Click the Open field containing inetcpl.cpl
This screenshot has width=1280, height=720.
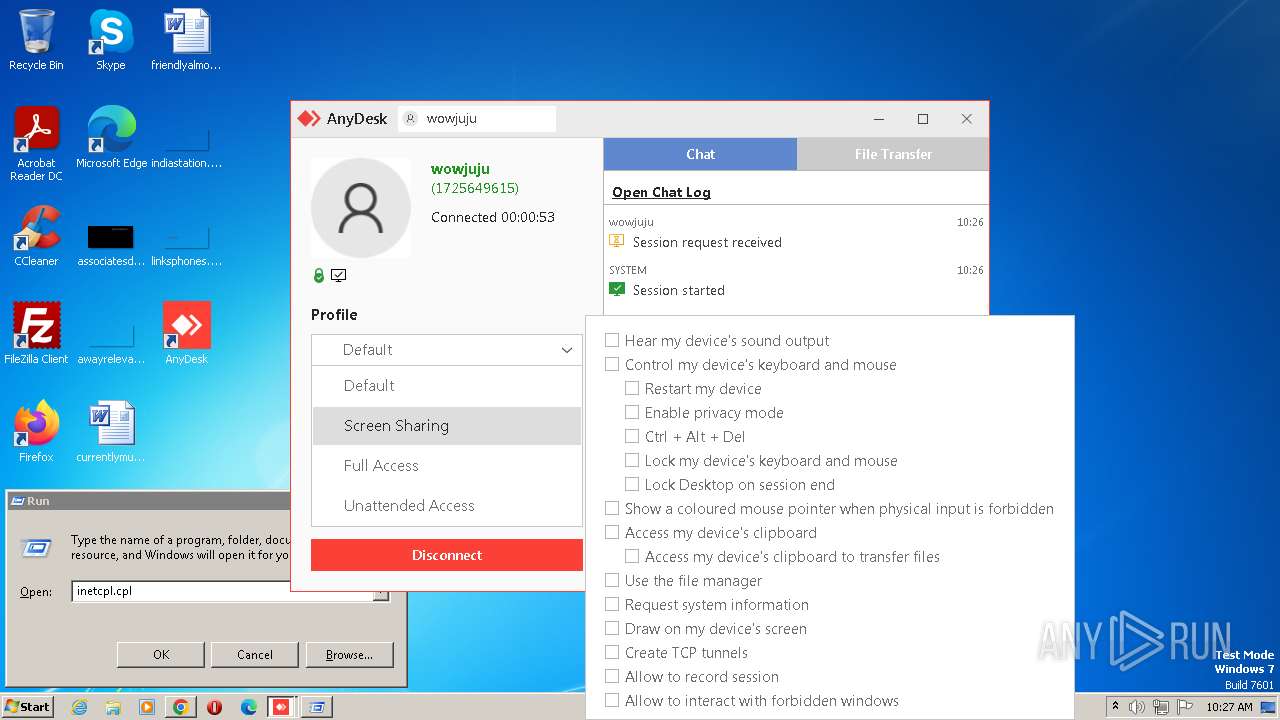pos(224,591)
